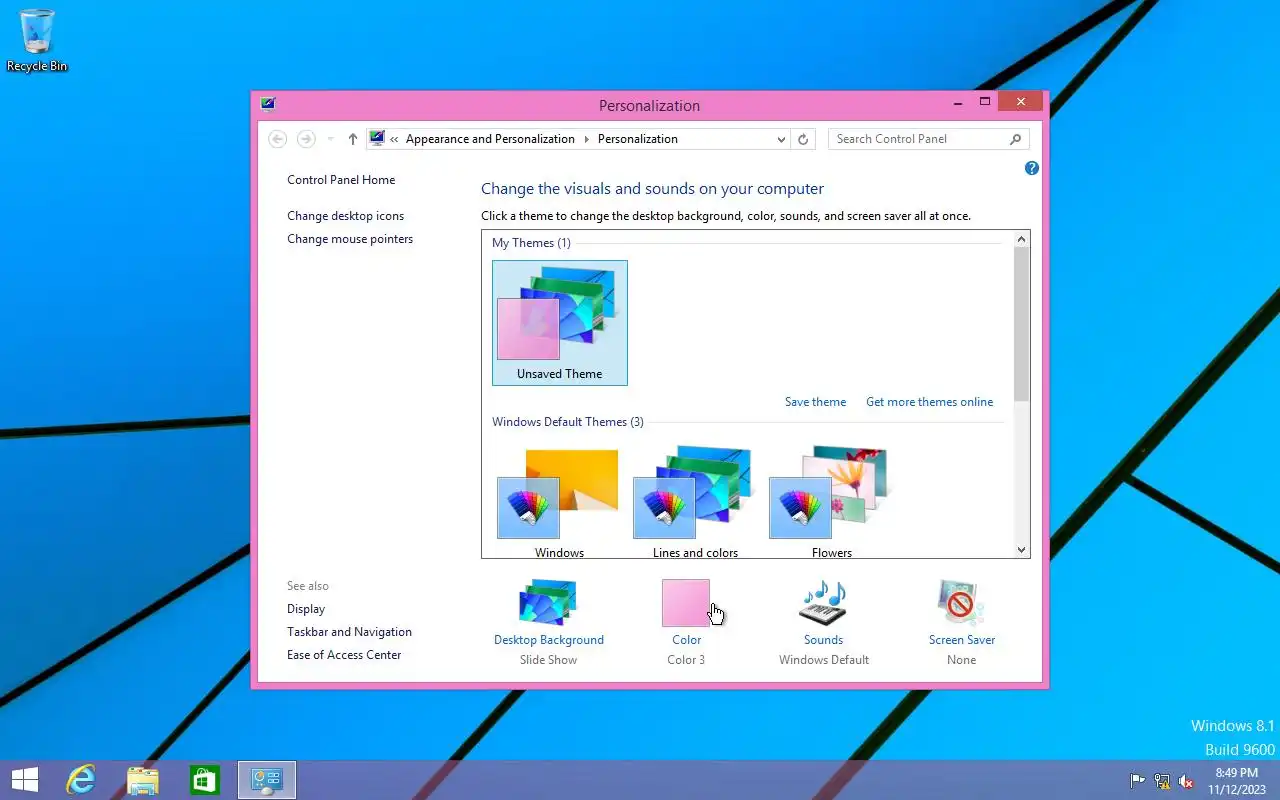Open the Desktop Background slide show icon
1280x800 pixels.
548,604
